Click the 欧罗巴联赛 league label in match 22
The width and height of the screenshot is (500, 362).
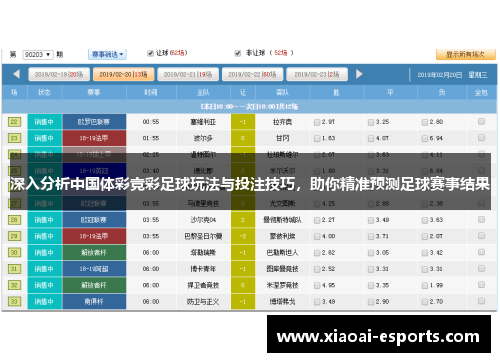pos(94,122)
